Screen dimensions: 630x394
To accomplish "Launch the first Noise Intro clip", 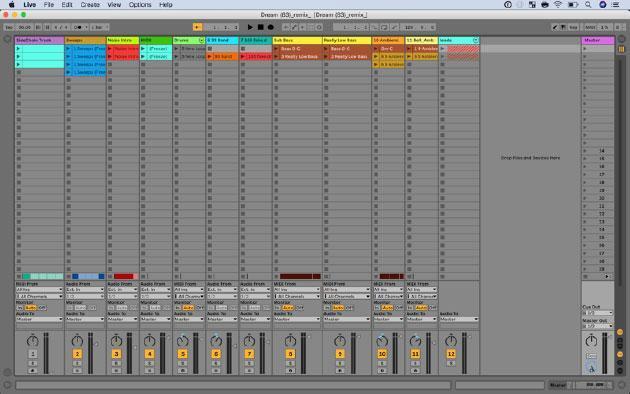I will tap(110, 49).
